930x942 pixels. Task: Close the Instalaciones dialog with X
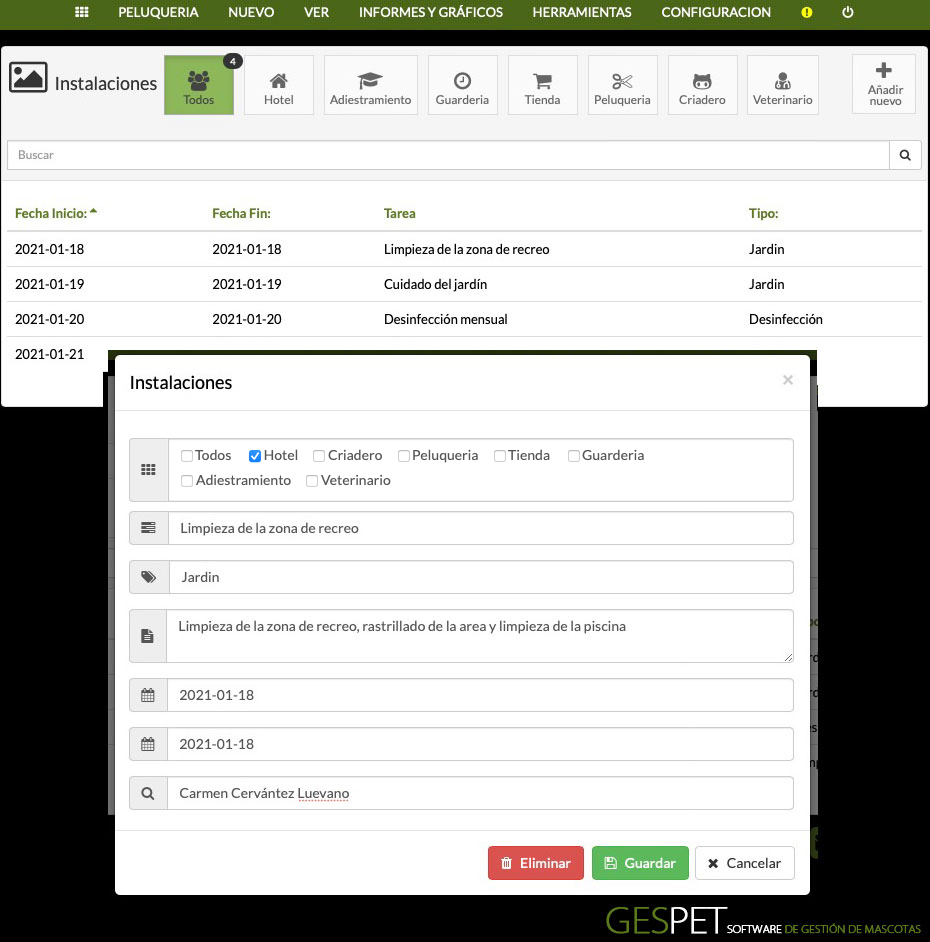point(788,380)
